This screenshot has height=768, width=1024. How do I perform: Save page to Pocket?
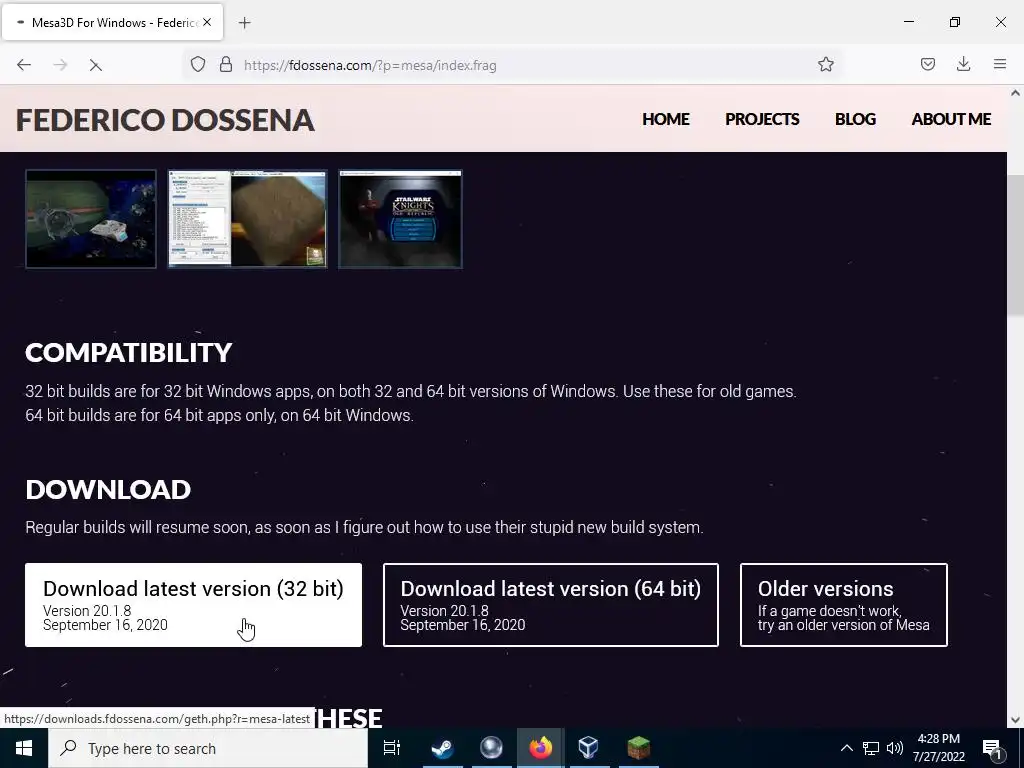[927, 64]
